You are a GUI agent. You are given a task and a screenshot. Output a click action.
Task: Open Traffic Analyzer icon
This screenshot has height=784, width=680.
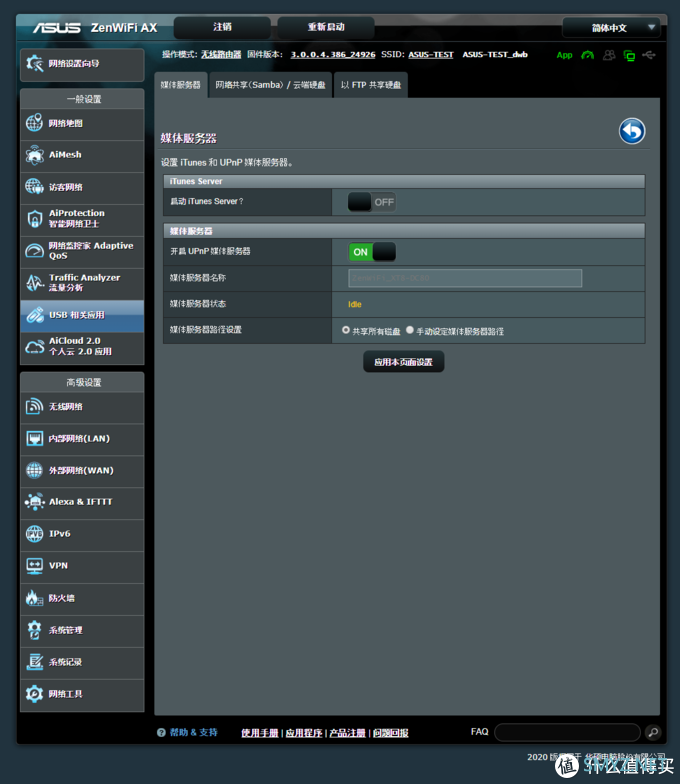[x=34, y=282]
